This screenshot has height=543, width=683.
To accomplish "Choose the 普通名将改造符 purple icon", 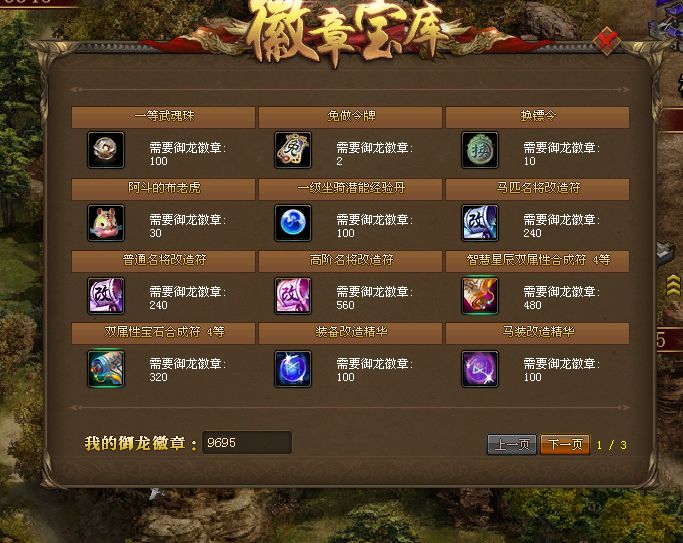I will tap(106, 295).
